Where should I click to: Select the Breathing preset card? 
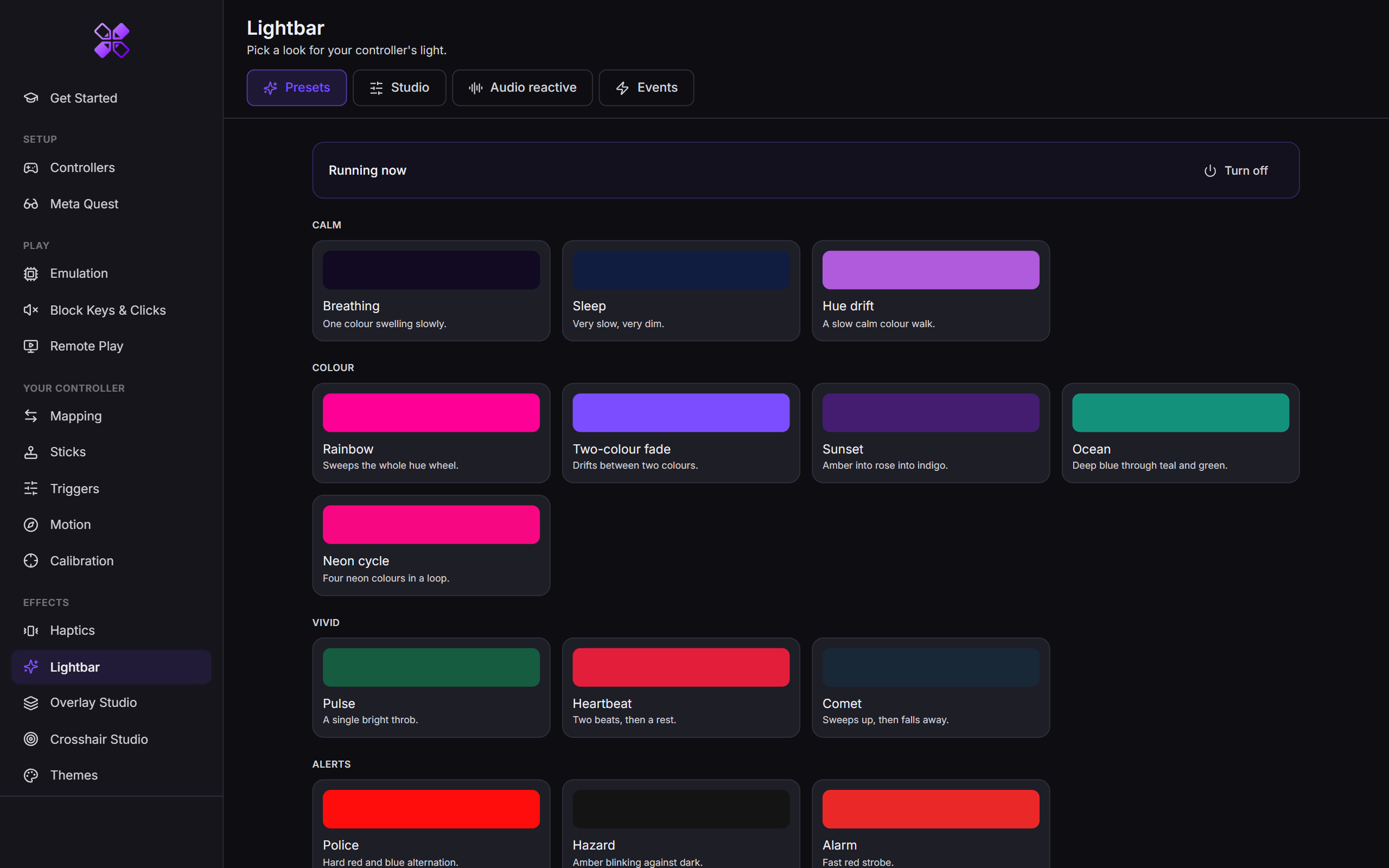pos(431,290)
